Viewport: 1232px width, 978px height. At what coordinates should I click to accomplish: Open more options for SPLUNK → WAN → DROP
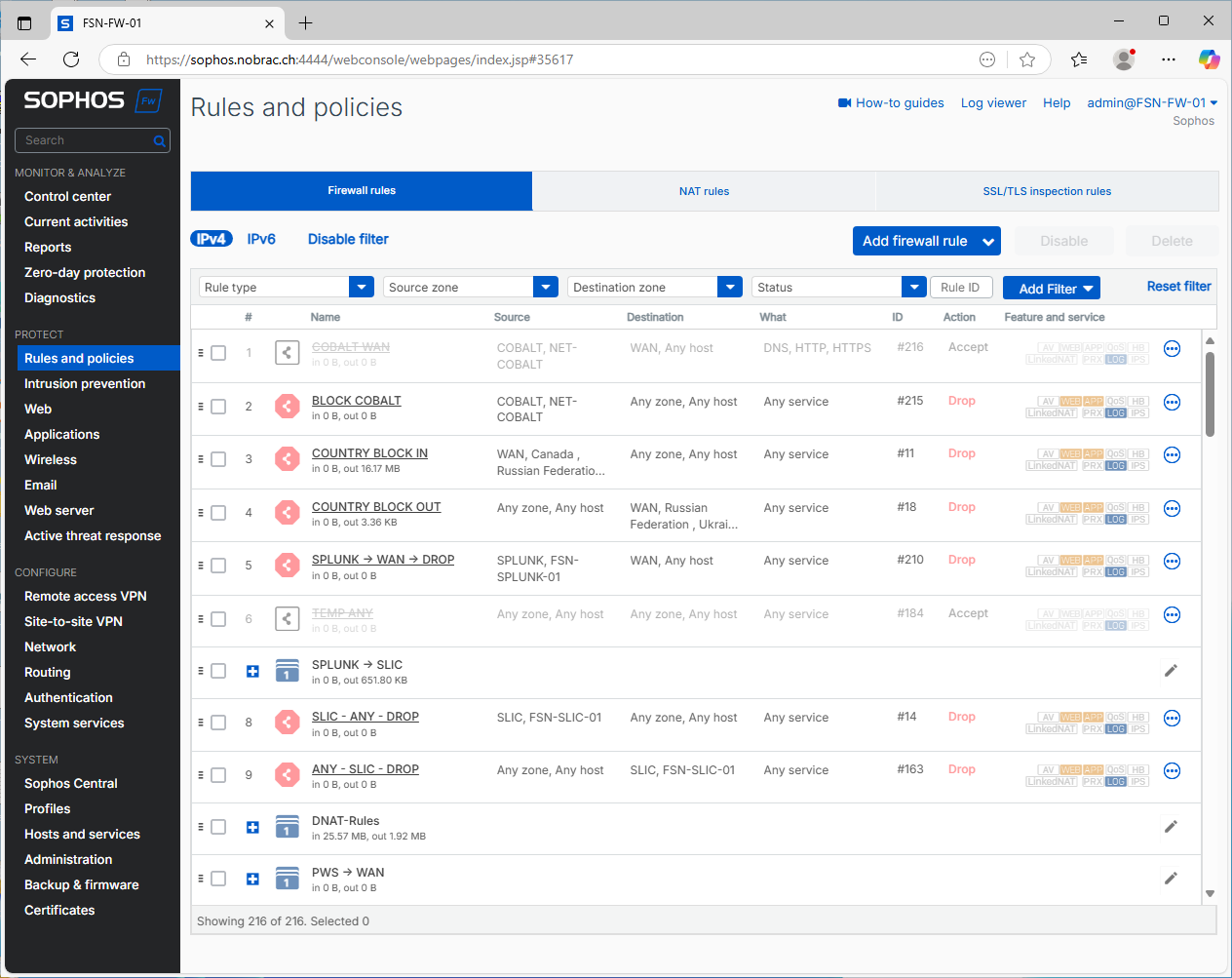coord(1172,562)
